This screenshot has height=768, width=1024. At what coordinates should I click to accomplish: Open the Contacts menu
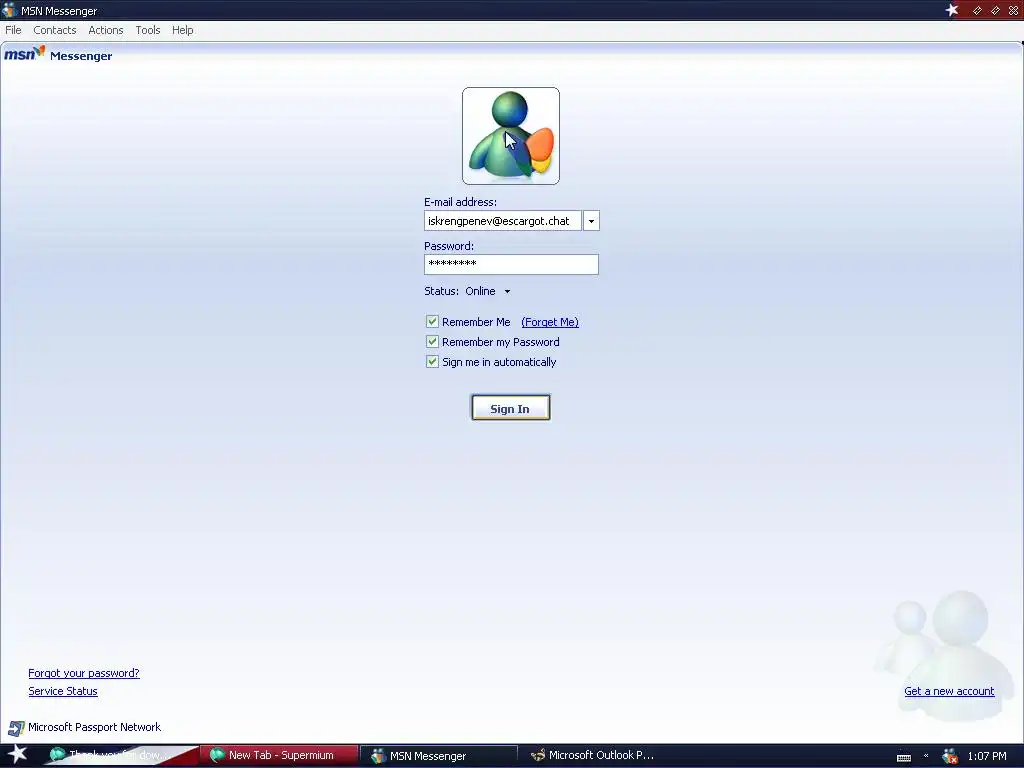(55, 30)
